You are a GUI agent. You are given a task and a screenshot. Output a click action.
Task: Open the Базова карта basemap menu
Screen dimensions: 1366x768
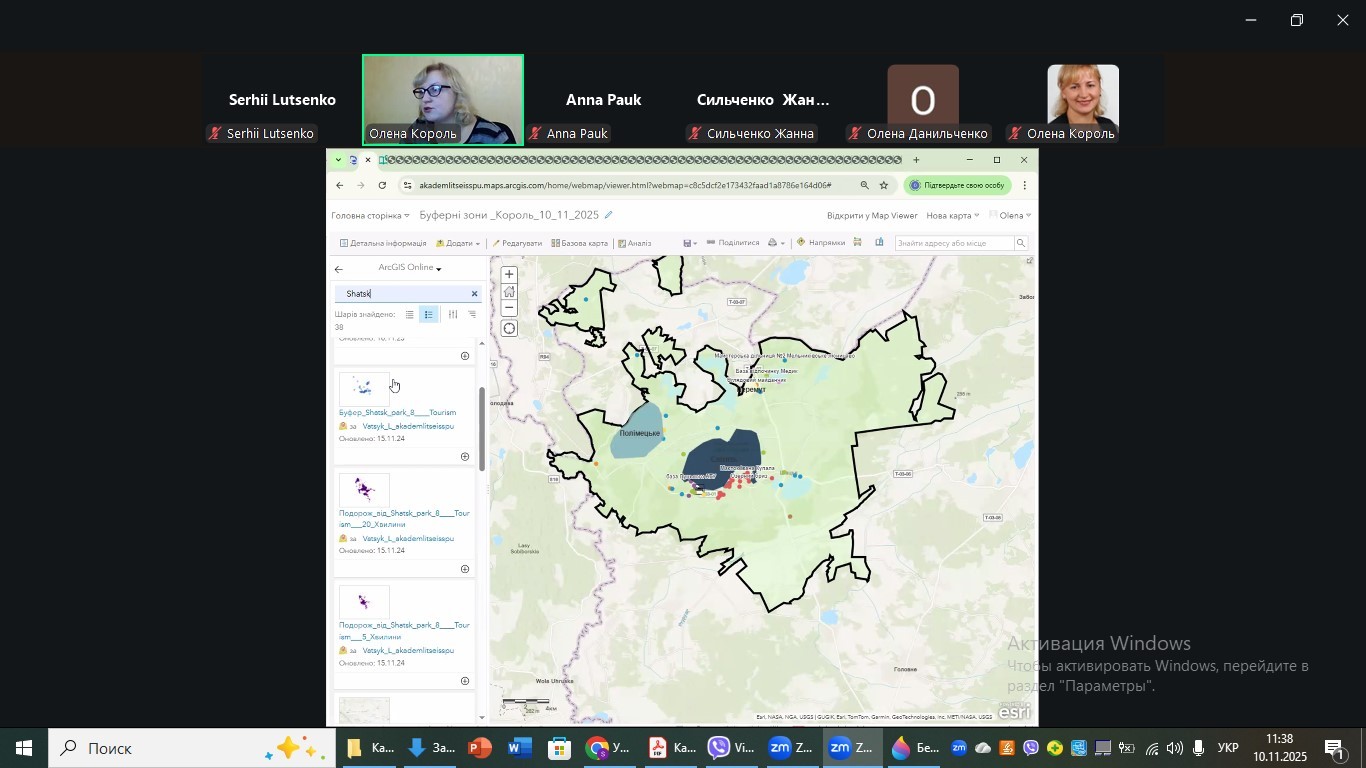(579, 243)
